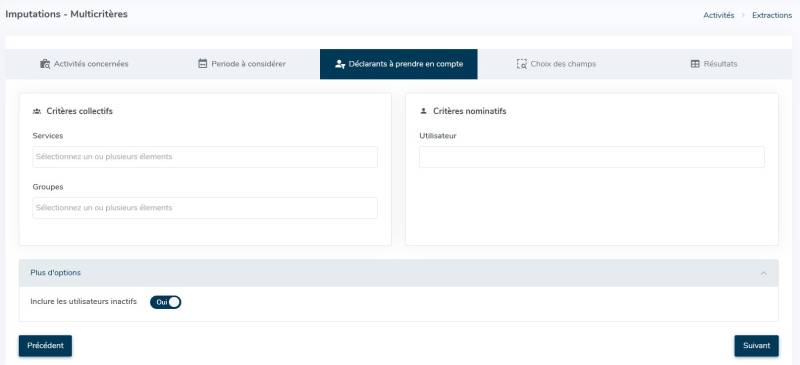
Task: Click the Critères nominatifs heading
Action: (470, 111)
